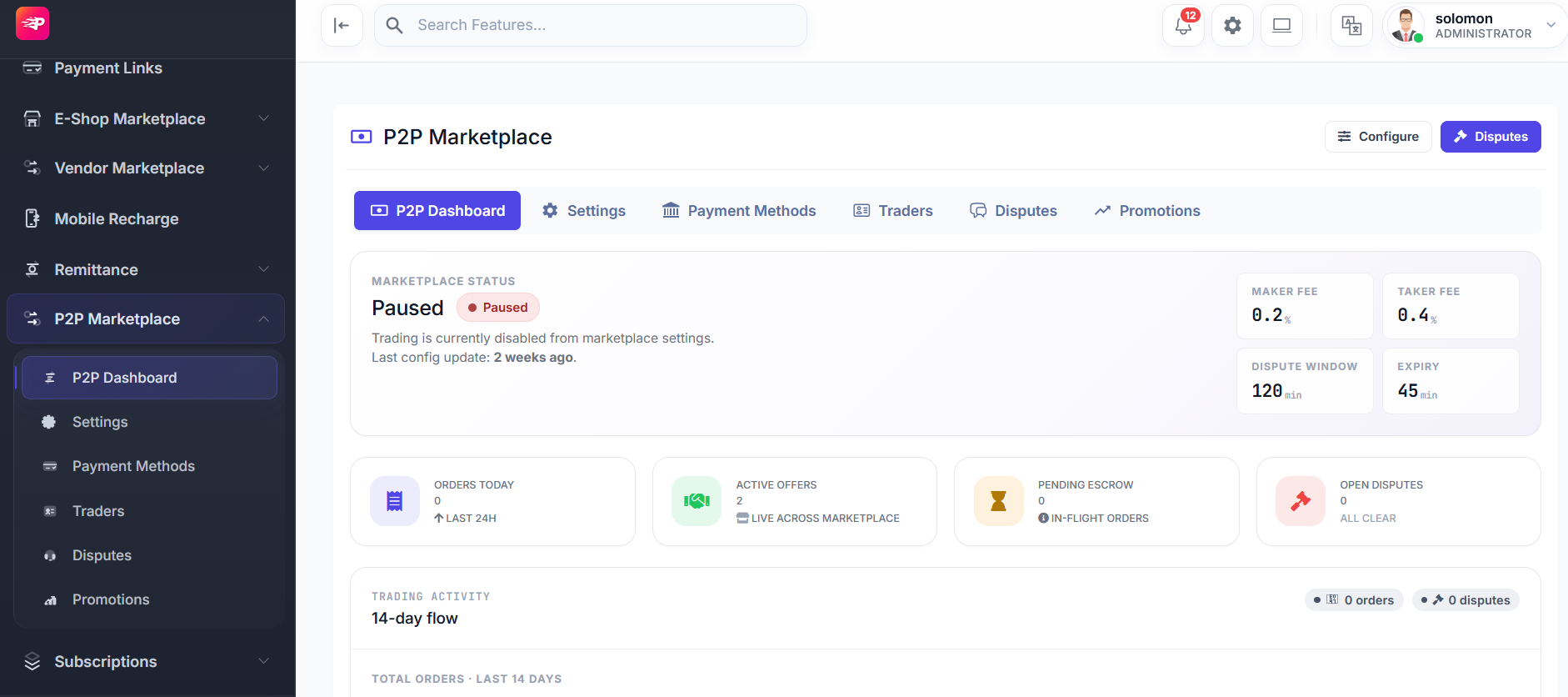Click the app logo in sidebar header
The width and height of the screenshot is (1568, 697).
(x=32, y=23)
